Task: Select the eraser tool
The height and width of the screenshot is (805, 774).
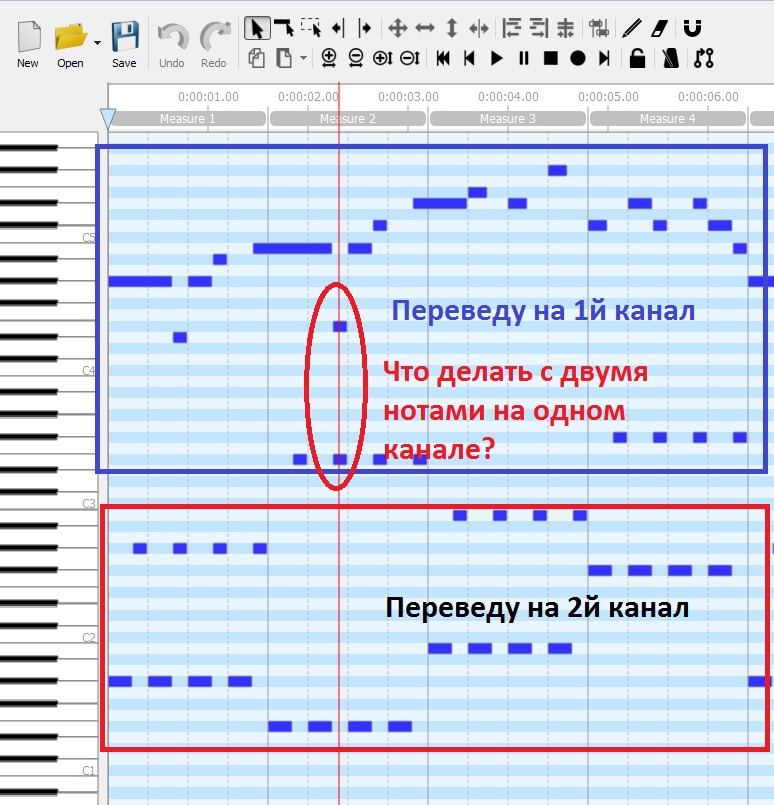Action: [659, 28]
